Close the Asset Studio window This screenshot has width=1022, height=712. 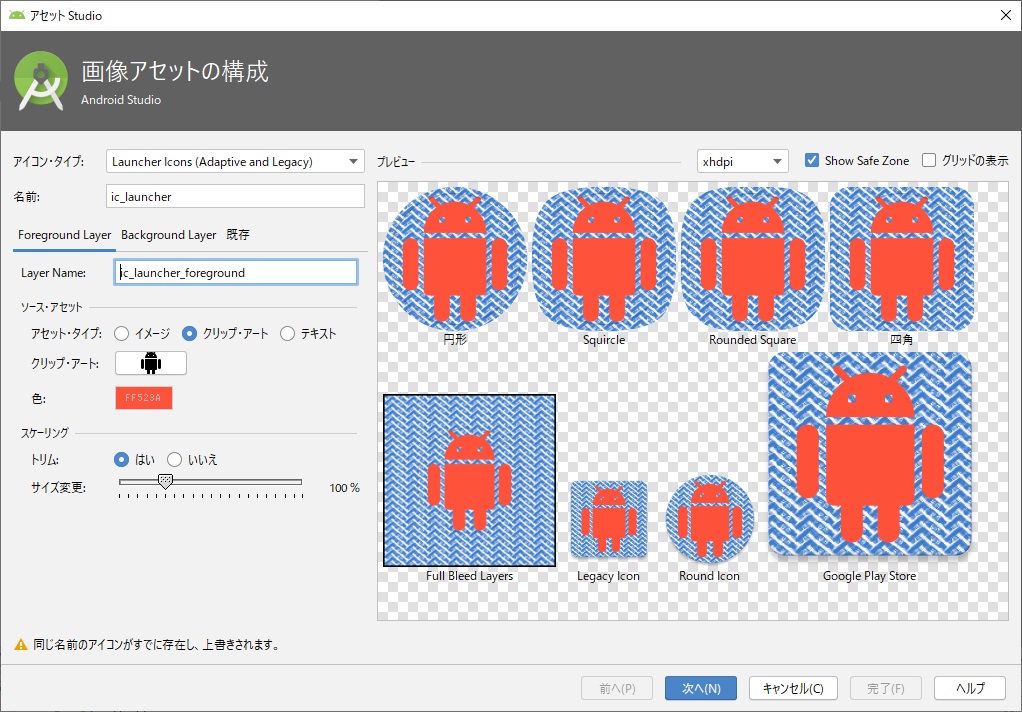tap(1006, 15)
